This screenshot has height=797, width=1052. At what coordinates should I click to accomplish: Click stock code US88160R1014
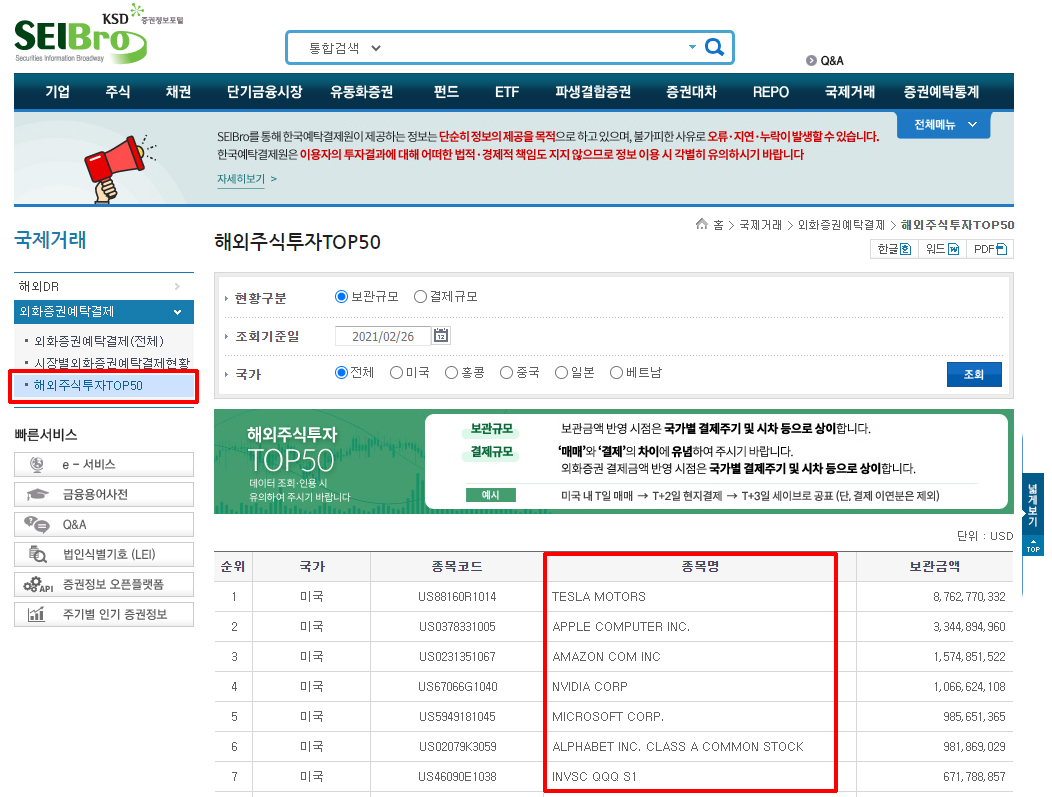click(457, 596)
